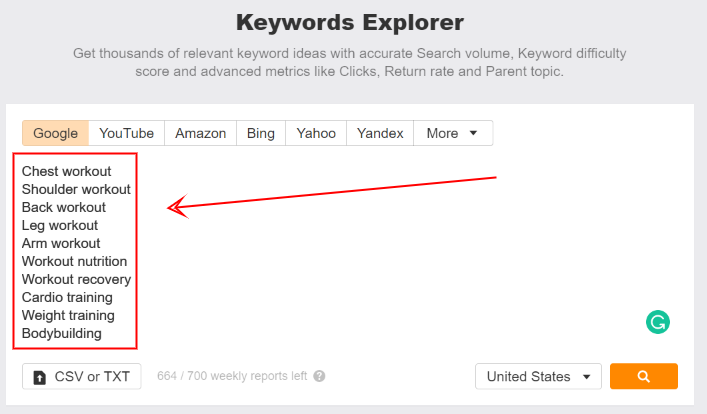This screenshot has height=414, width=707.
Task: Click the Workout recovery keyword line
Action: click(76, 279)
